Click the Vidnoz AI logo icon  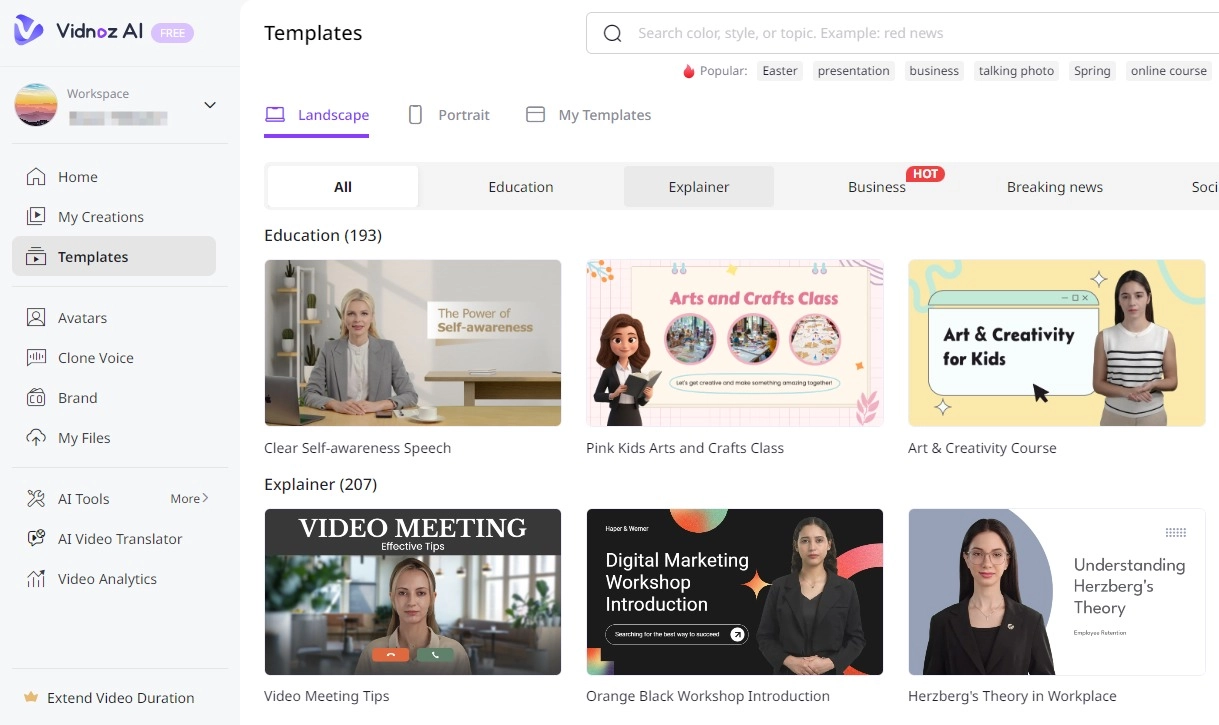29,31
